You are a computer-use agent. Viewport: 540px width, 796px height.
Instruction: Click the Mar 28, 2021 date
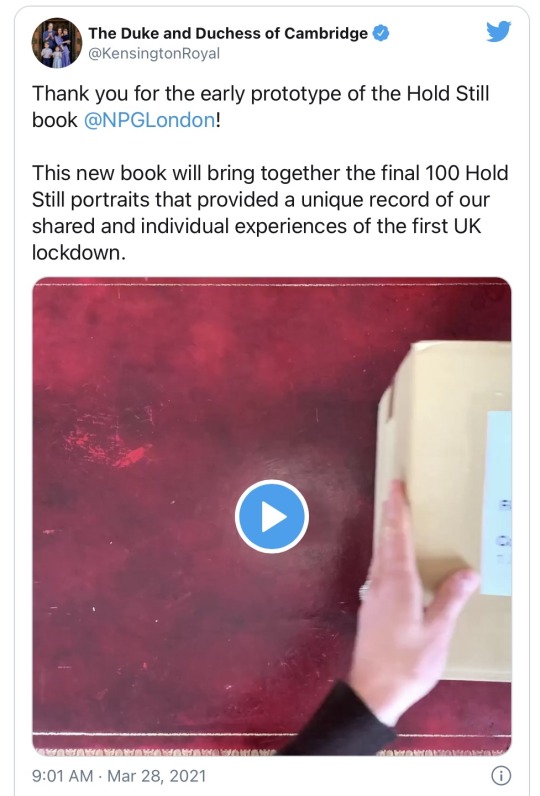pyautogui.click(x=157, y=776)
